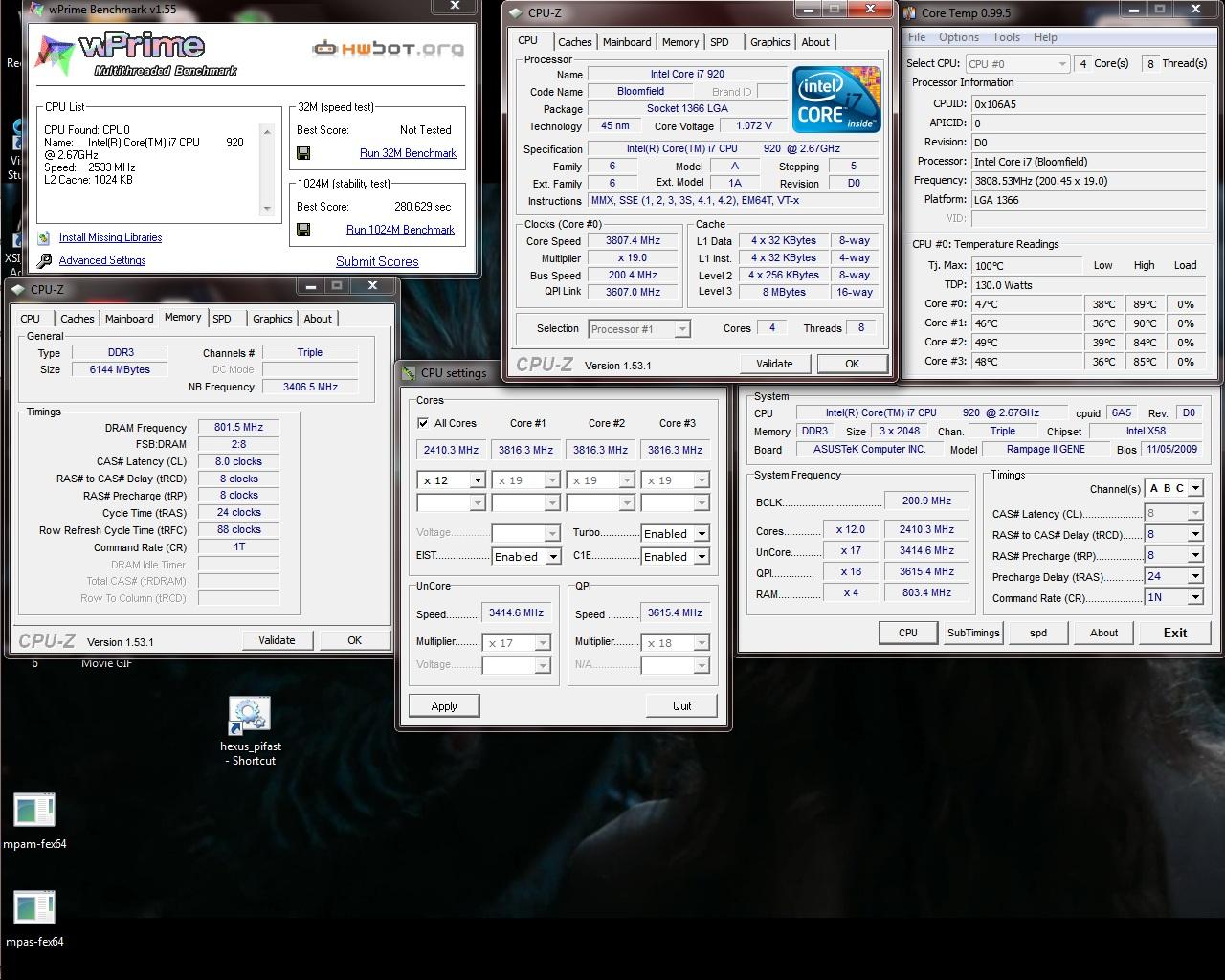Click Apply in CPU settings
1225x980 pixels.
pyautogui.click(x=444, y=706)
